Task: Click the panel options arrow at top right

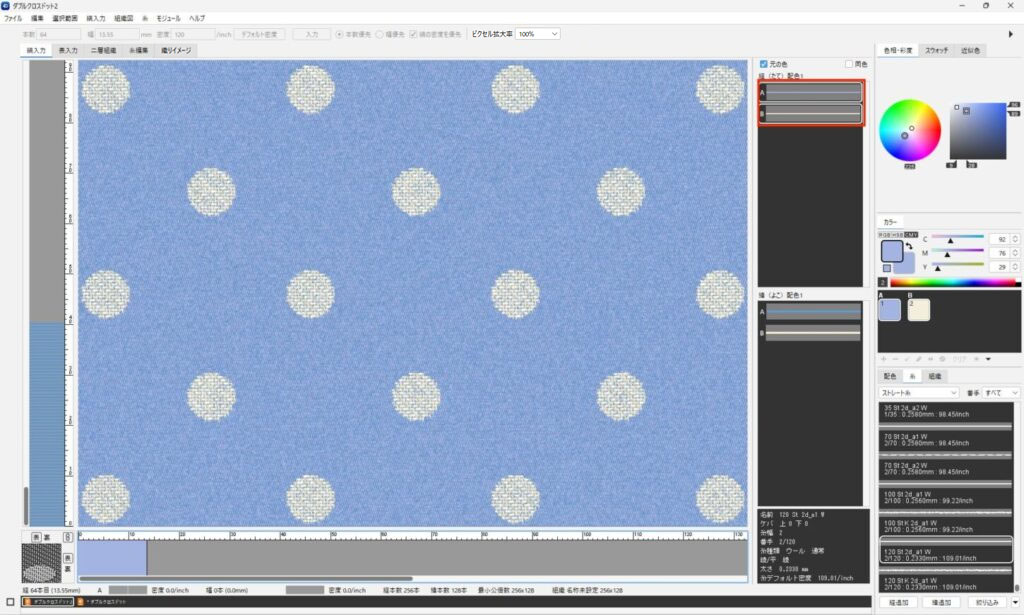Action: pyautogui.click(x=1012, y=34)
